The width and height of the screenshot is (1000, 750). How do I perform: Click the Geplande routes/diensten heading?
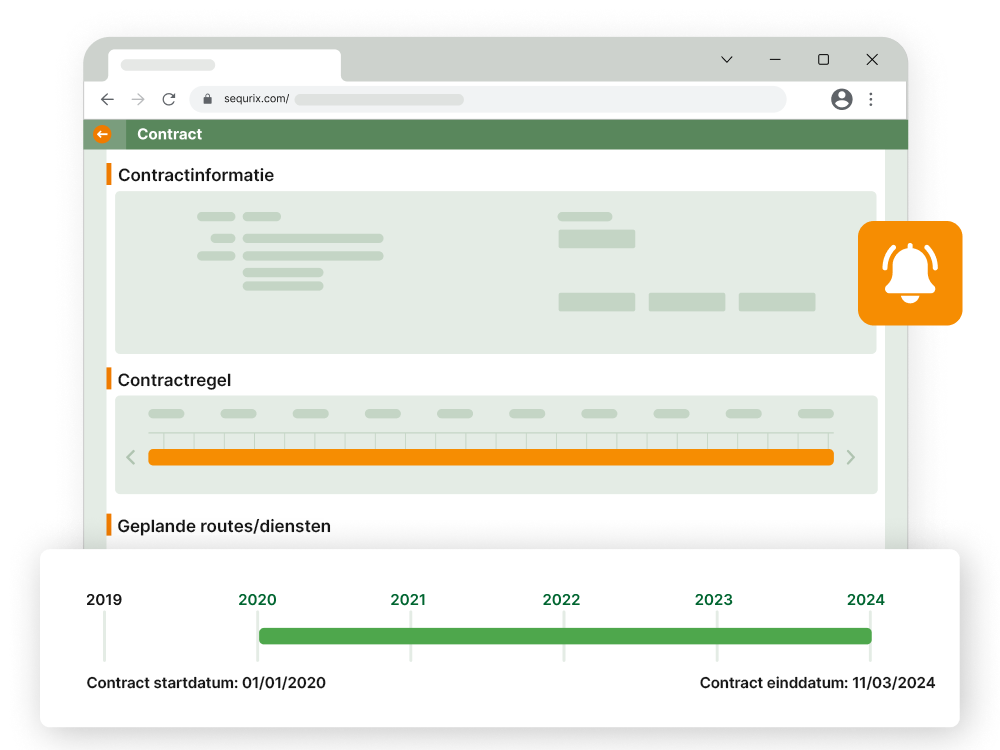tap(224, 526)
